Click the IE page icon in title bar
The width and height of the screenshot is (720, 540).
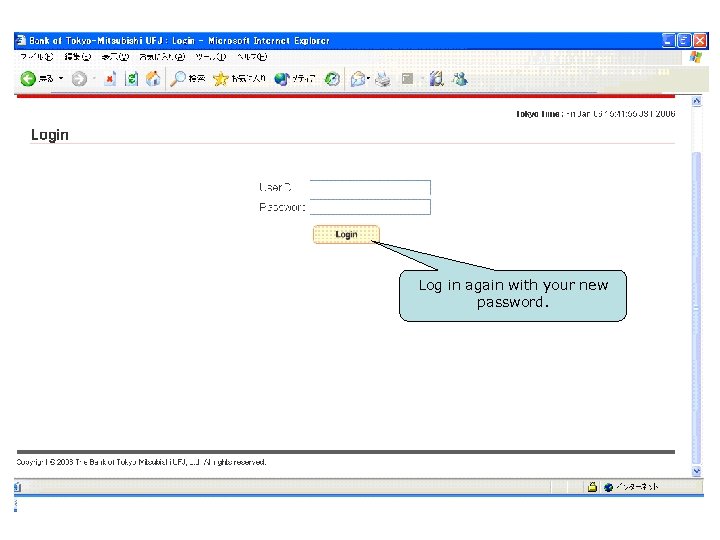pyautogui.click(x=21, y=40)
